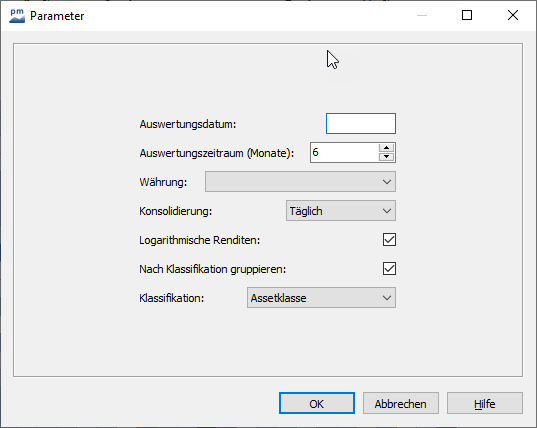Toggle Nach Klassifikation gruppieren checkbox
This screenshot has height=428, width=537.
point(389,269)
